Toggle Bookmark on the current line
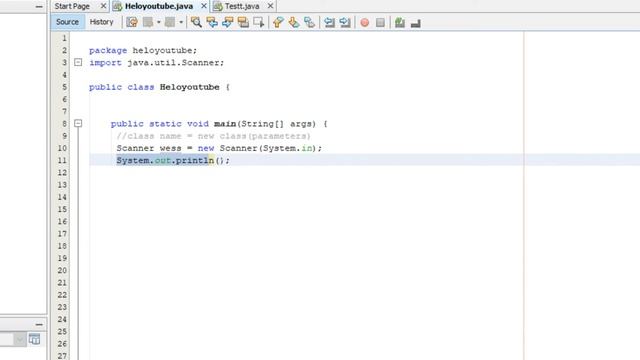Screen dimensions: 640x360 point(309,22)
